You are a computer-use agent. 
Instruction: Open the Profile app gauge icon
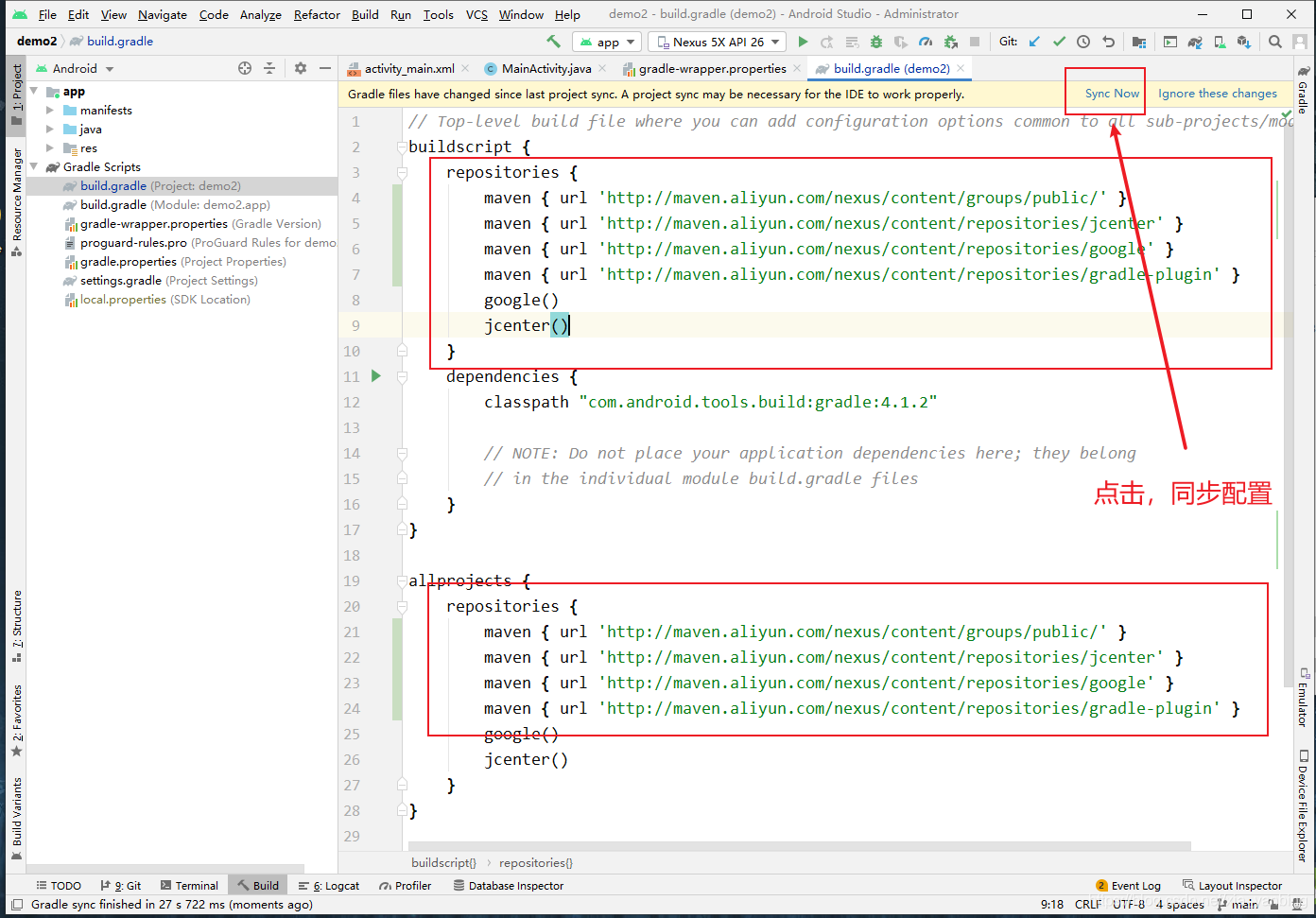point(926,42)
